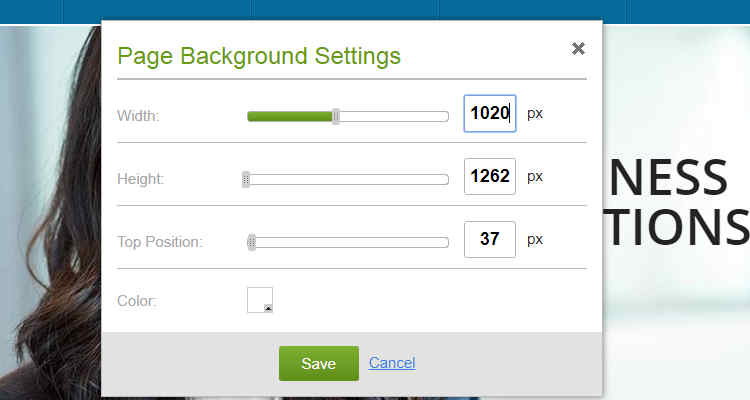Click the Width slider handle
The image size is (750, 400).
(x=336, y=116)
